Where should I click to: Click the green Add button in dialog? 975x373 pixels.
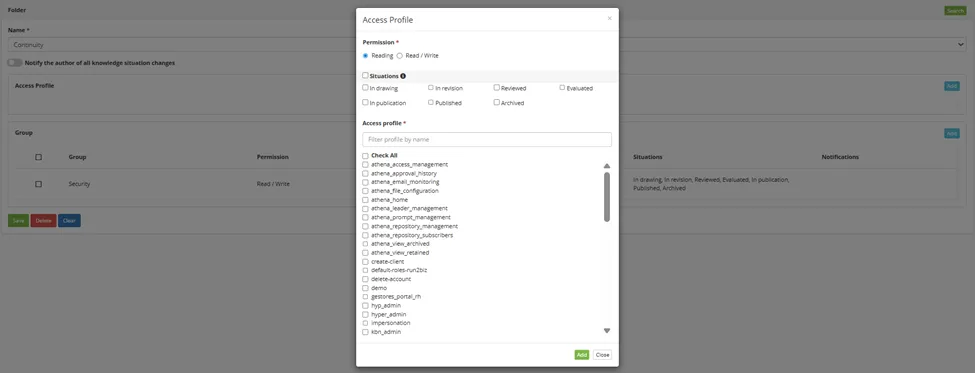581,355
